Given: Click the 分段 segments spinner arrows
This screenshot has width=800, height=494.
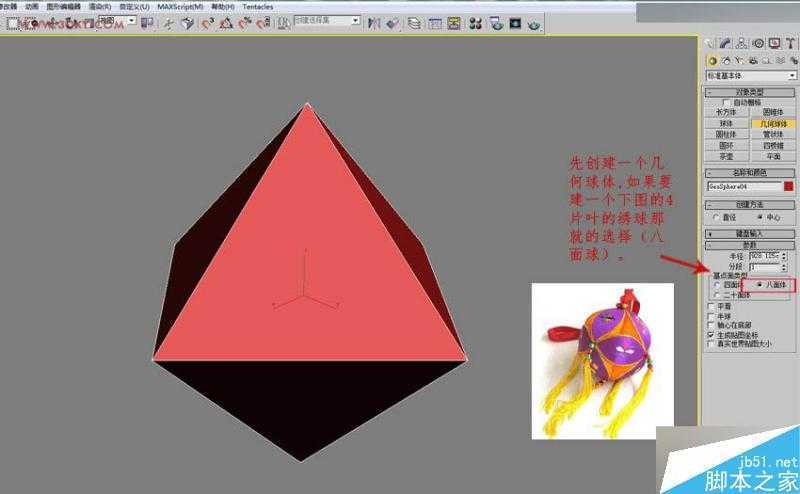Looking at the screenshot, I should 784,267.
